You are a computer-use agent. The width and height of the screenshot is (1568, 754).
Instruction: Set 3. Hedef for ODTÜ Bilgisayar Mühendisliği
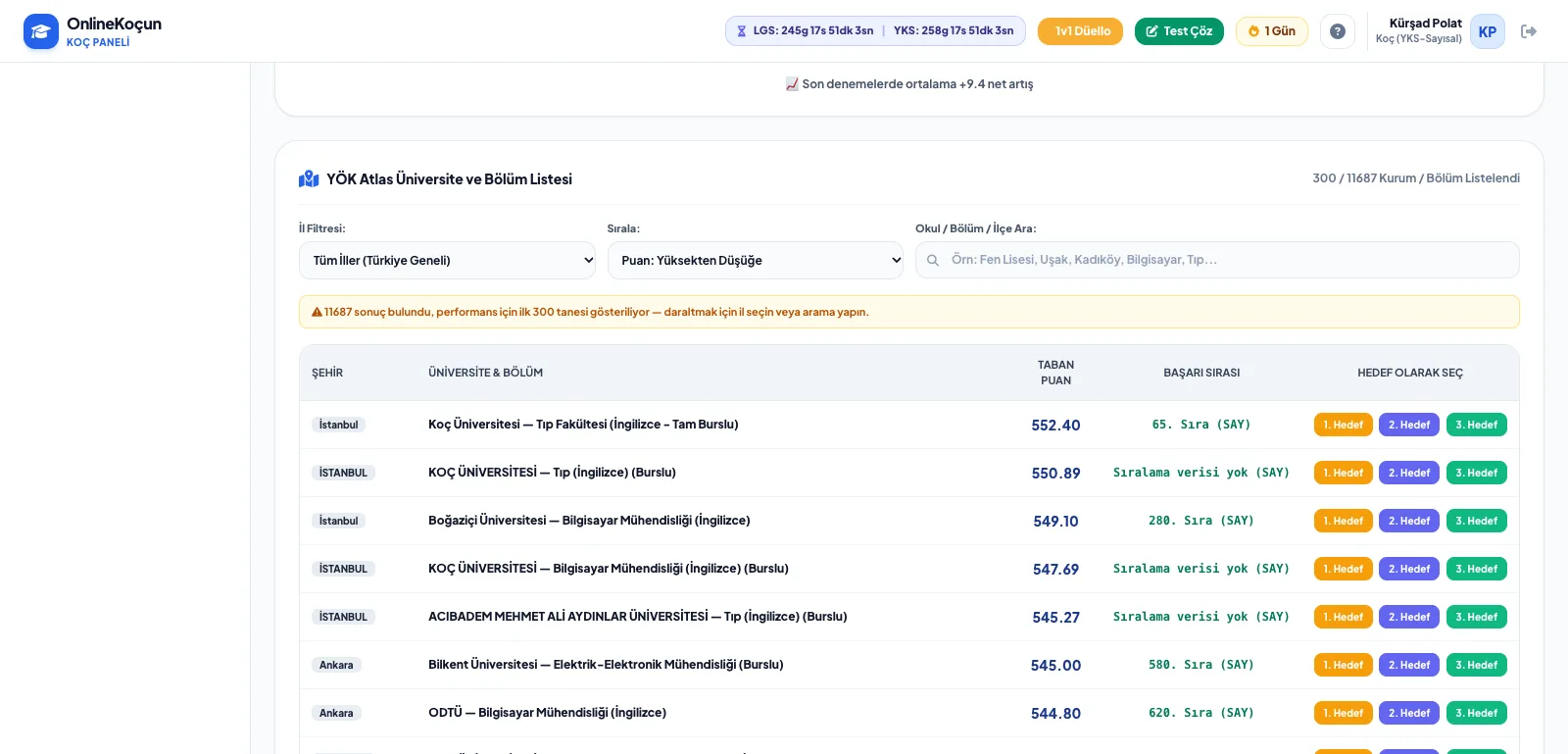pos(1477,713)
